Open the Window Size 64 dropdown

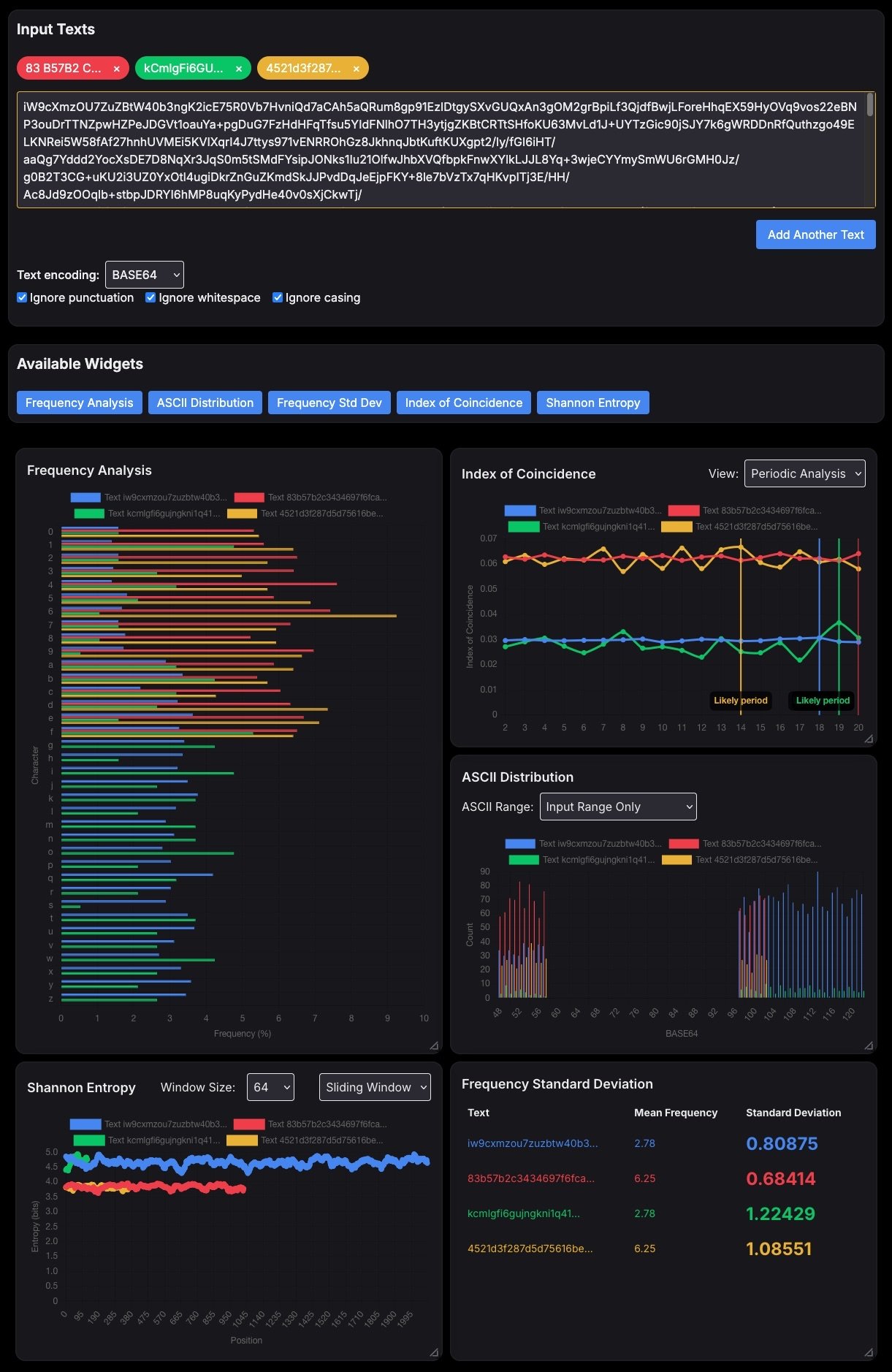pos(270,1087)
